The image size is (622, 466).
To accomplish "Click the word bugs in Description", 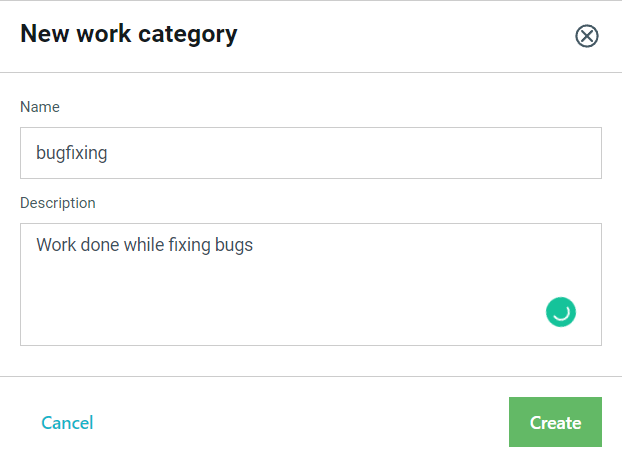I will 234,245.
